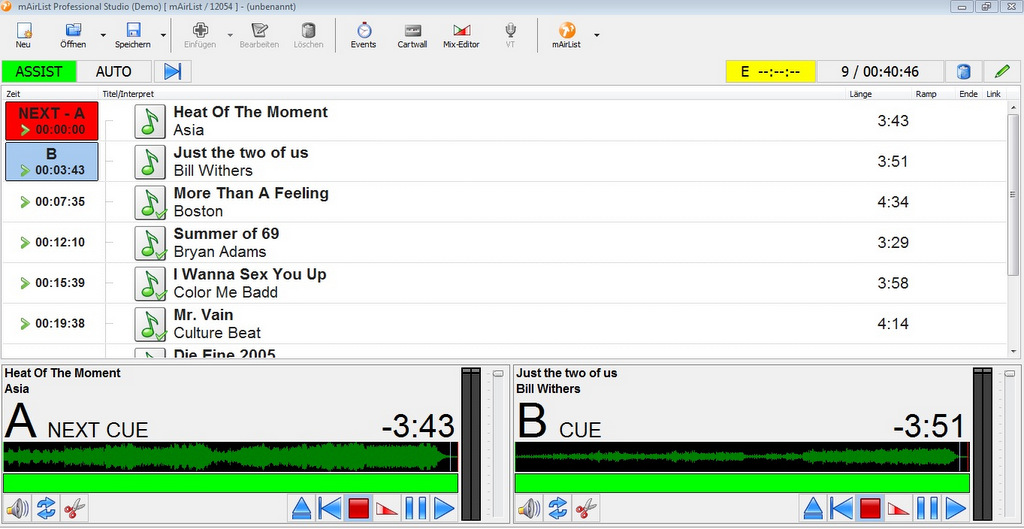Image resolution: width=1024 pixels, height=529 pixels.
Task: Expand the Öffnen dropdown arrow
Action: point(103,35)
